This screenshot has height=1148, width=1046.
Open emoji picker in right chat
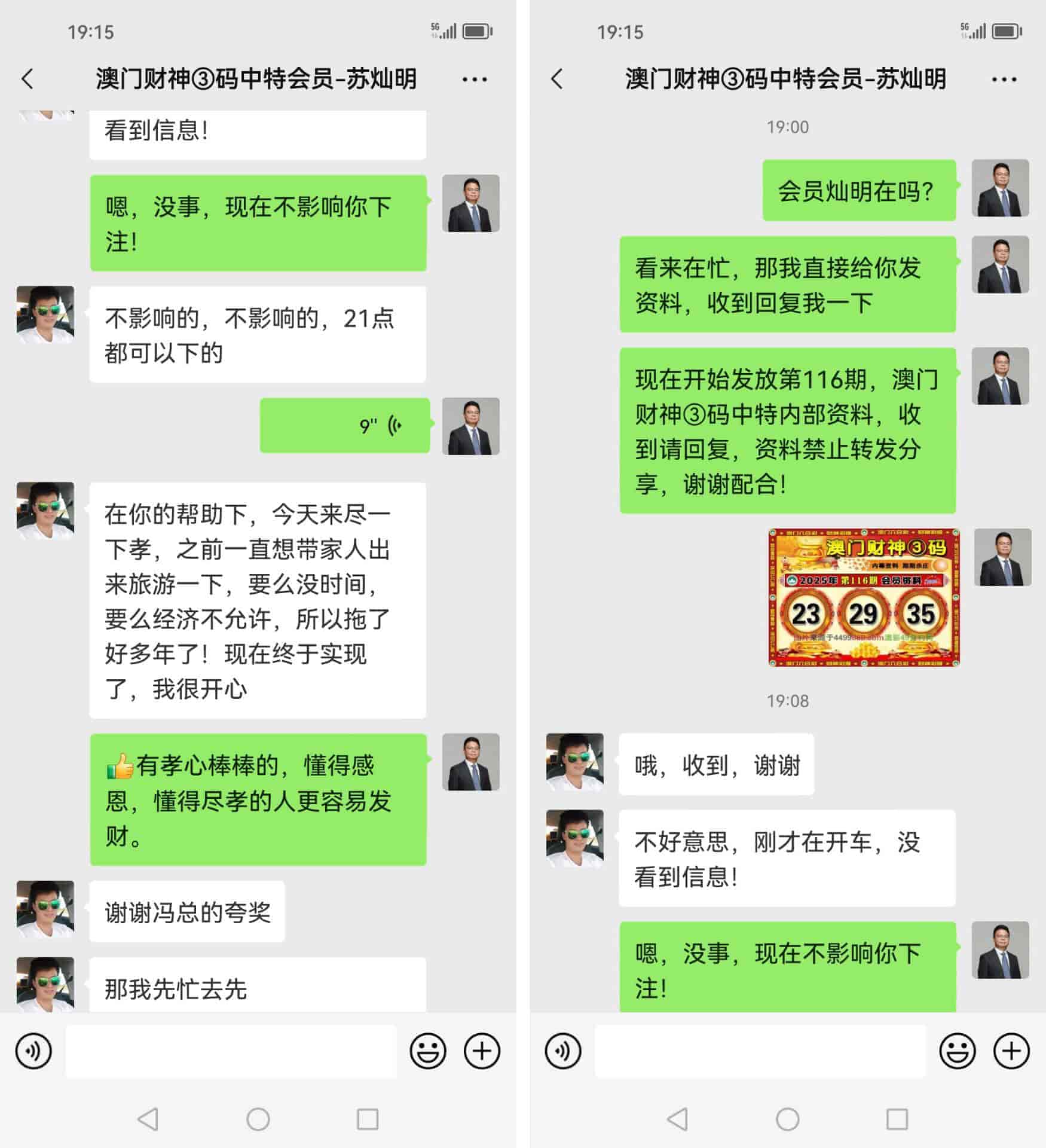[958, 1051]
